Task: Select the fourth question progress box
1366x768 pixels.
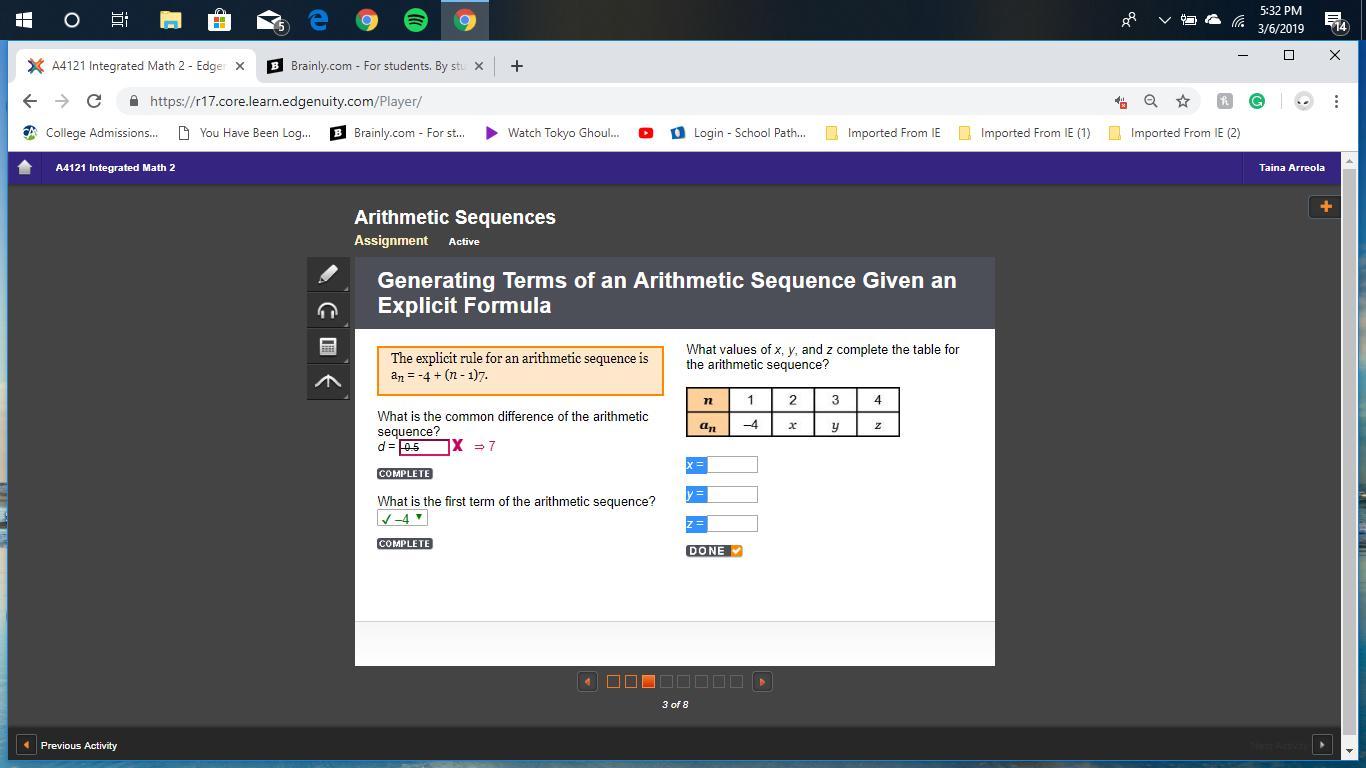Action: (666, 682)
